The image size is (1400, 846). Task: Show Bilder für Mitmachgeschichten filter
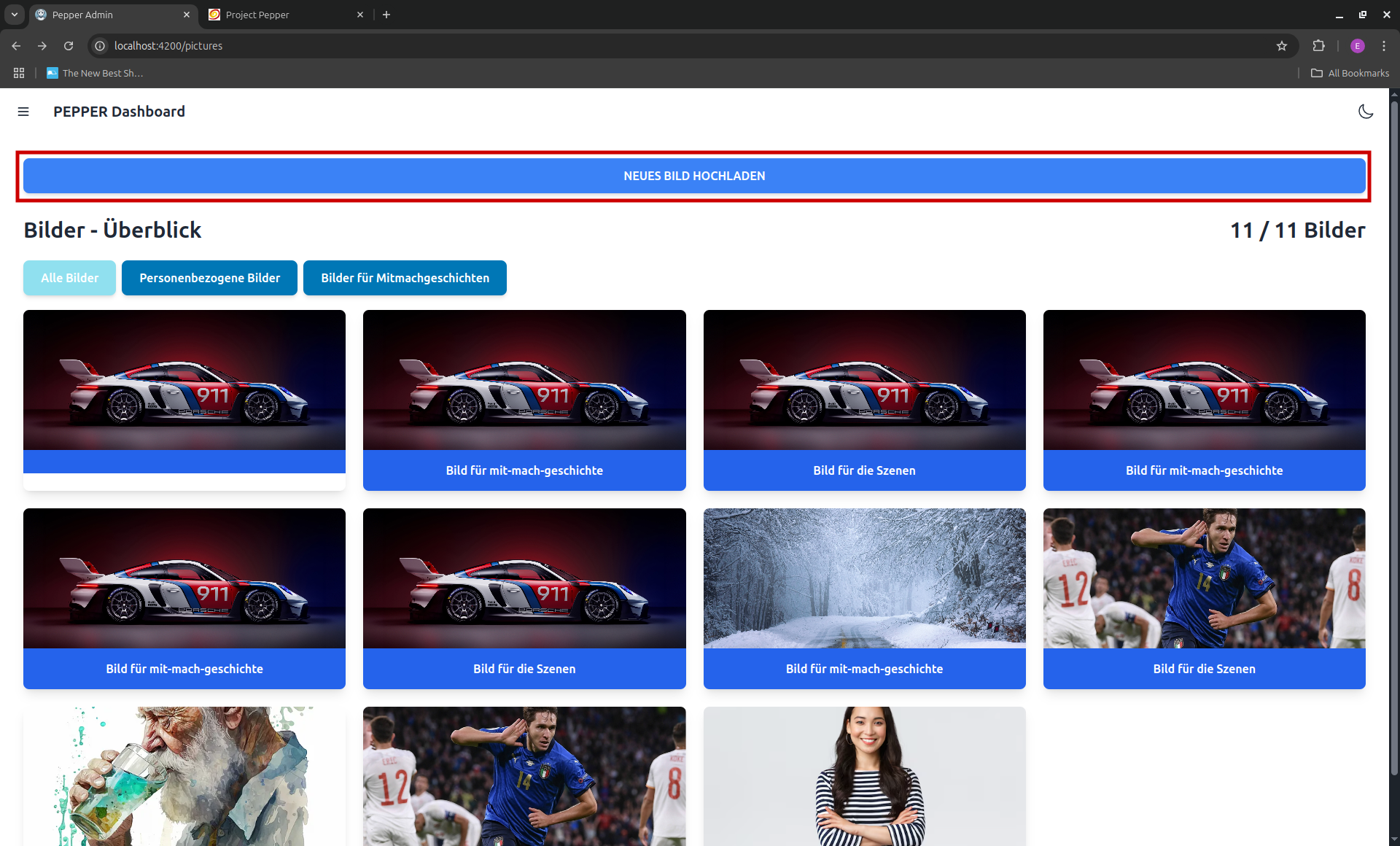click(405, 278)
